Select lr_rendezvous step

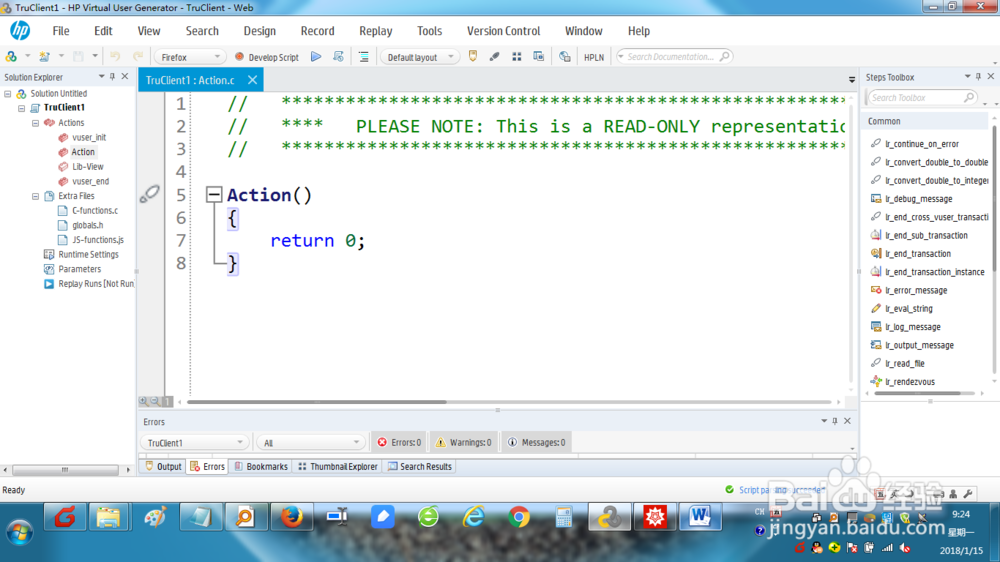909,382
